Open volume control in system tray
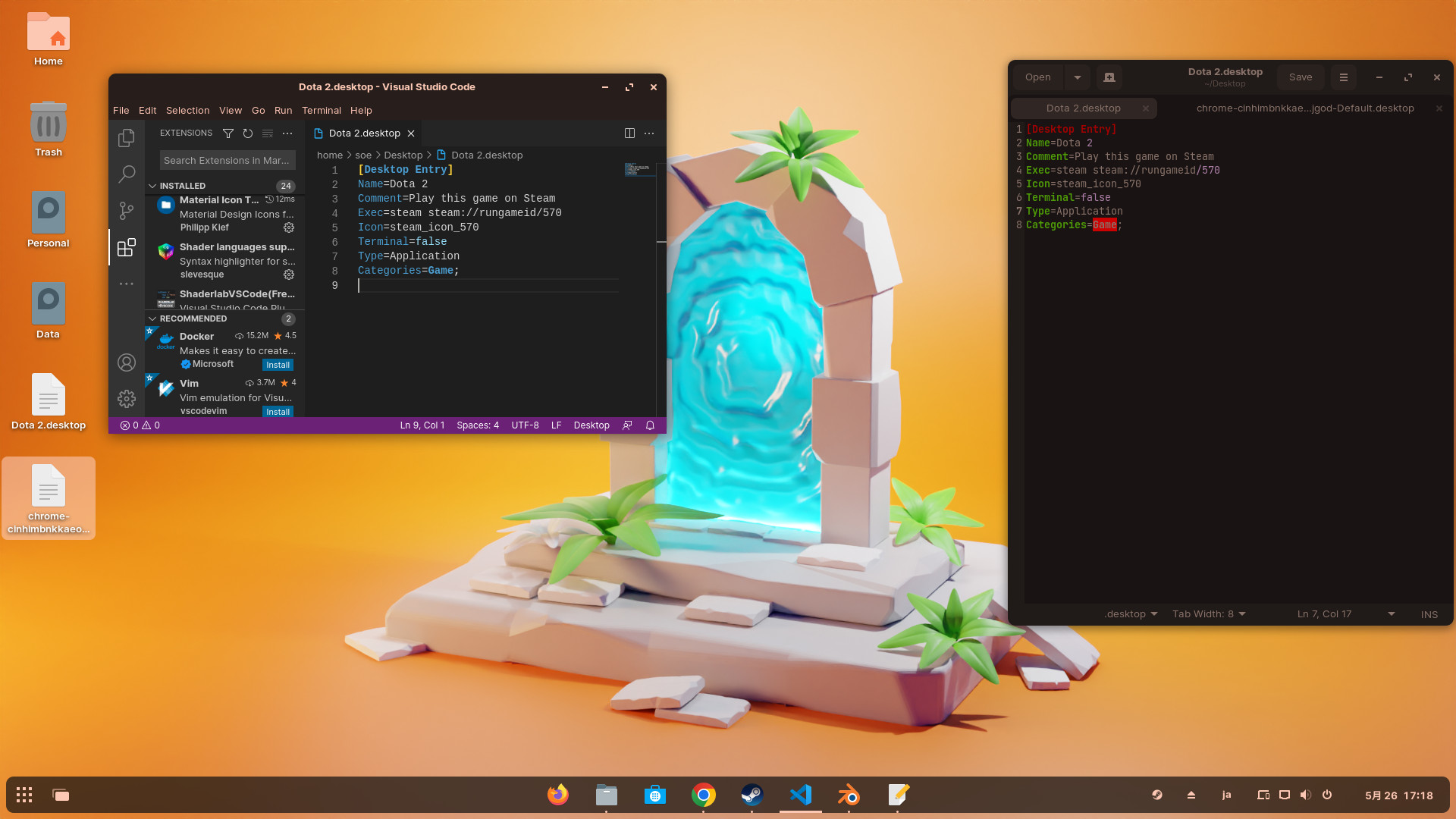This screenshot has height=819, width=1456. tap(1305, 795)
